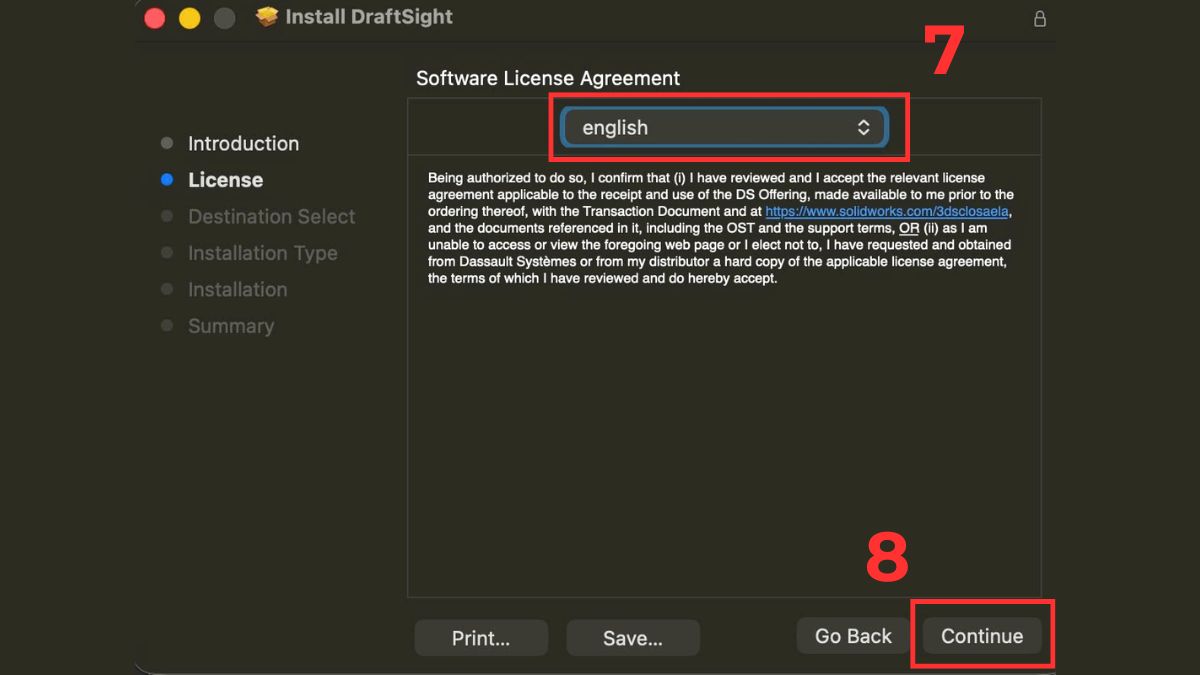Select the License step in sidebar
The height and width of the screenshot is (675, 1200).
point(225,180)
